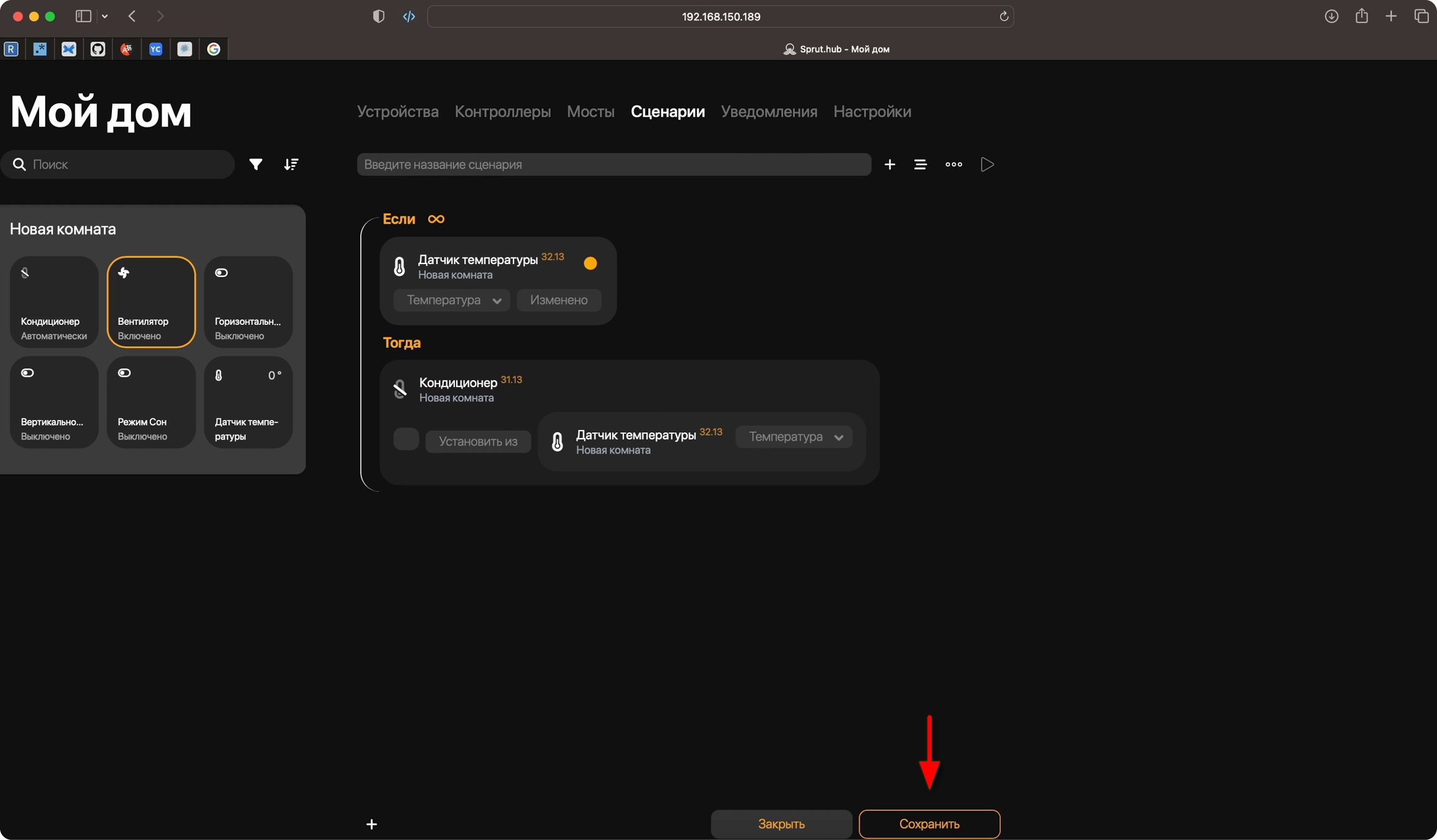Expand Температура dropdown in Если block

(452, 300)
